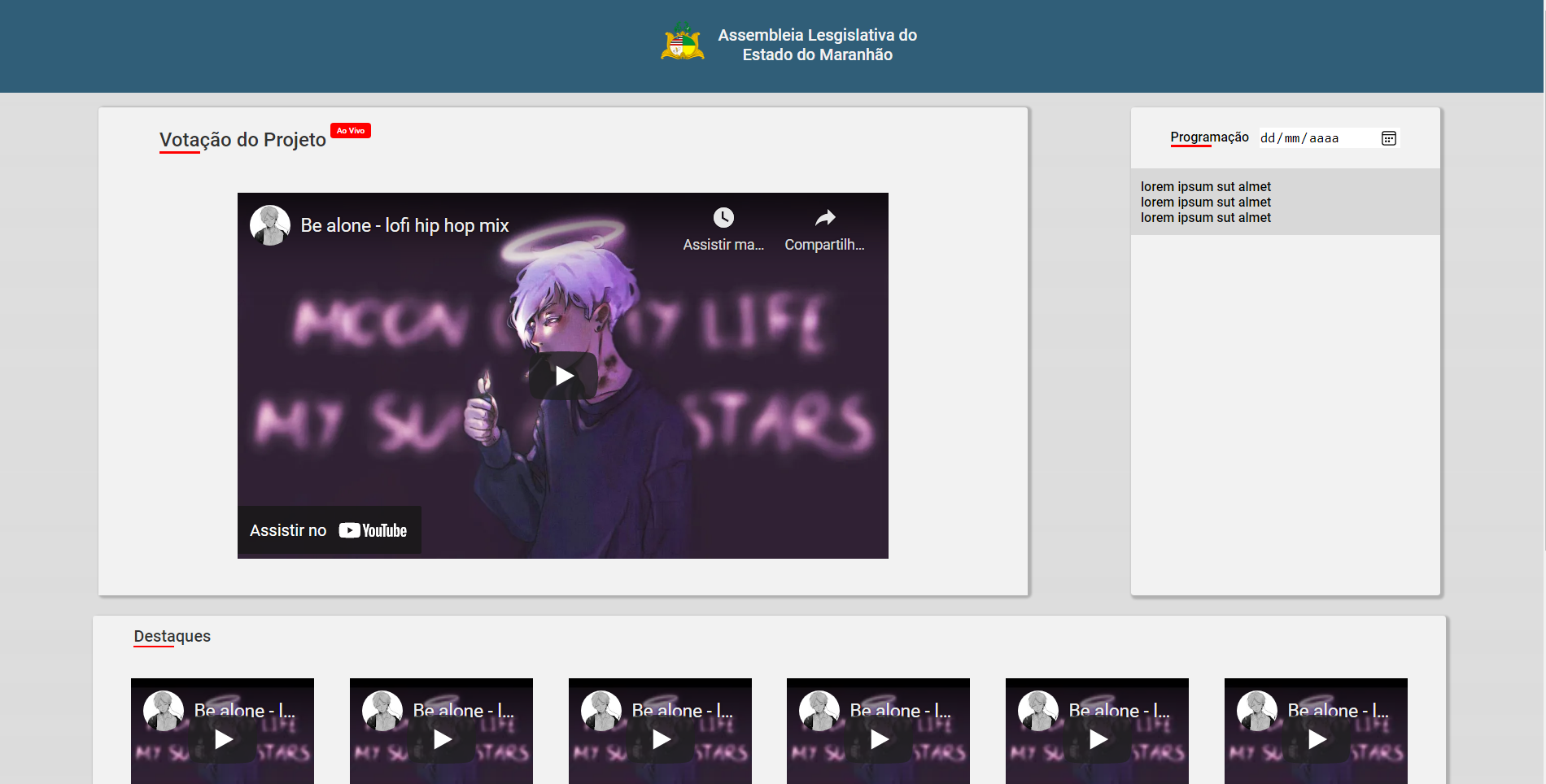Click the Votação do Projeto heading
The image size is (1546, 784).
coord(242,140)
